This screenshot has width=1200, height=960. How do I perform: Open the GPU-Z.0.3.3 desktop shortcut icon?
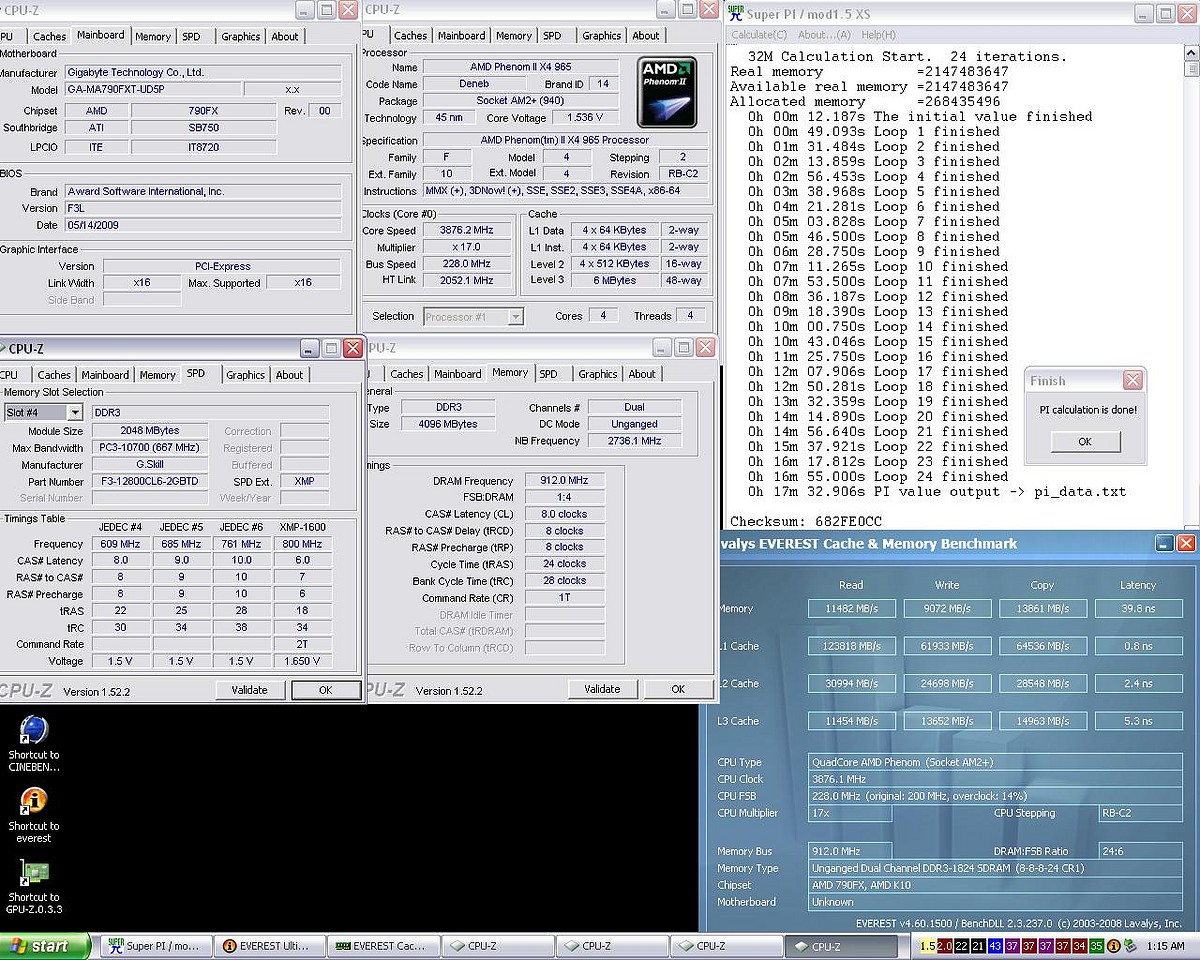(34, 873)
